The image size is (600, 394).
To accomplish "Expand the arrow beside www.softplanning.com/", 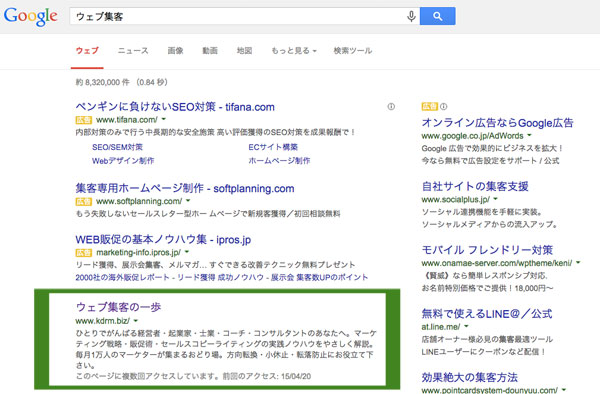I will coord(188,201).
